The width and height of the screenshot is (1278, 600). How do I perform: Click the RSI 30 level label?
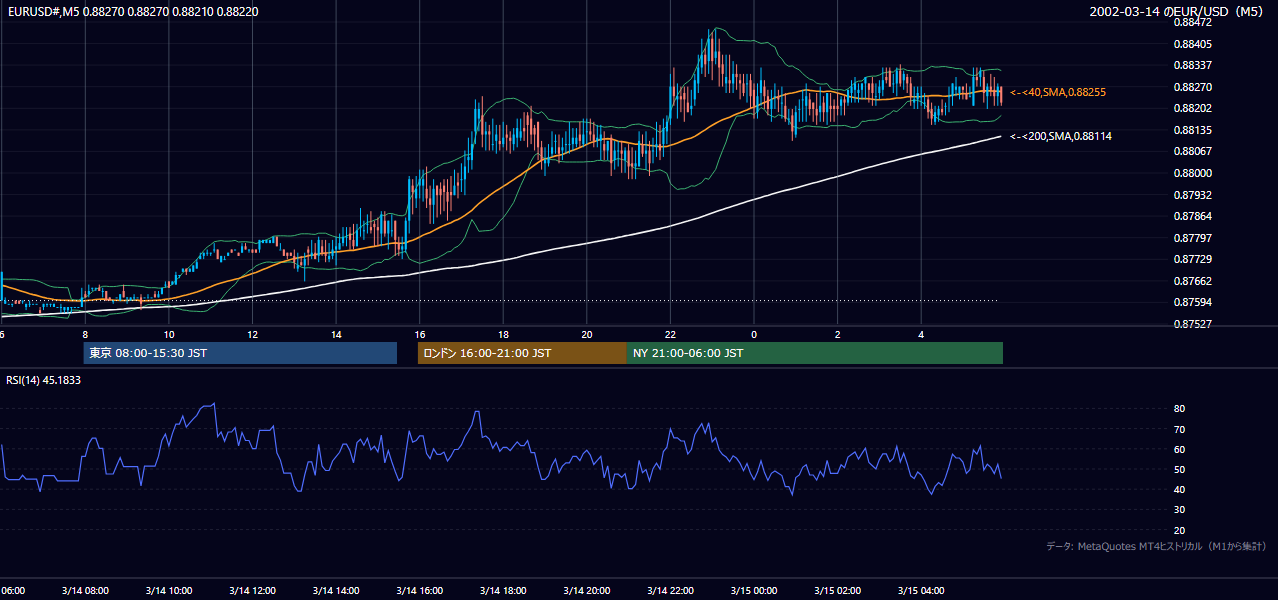pyautogui.click(x=1179, y=510)
